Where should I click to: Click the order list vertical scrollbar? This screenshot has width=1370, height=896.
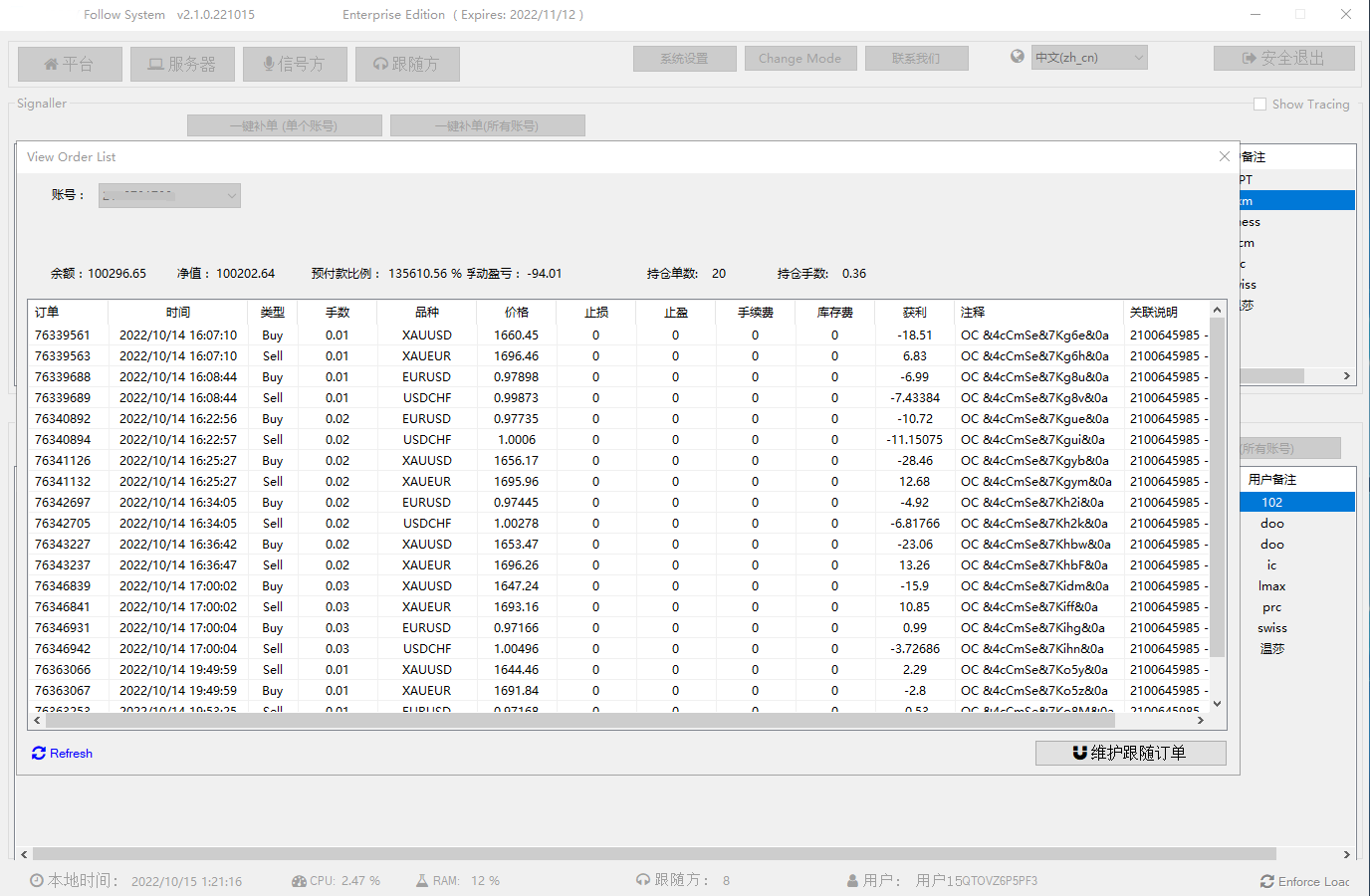(x=1217, y=498)
